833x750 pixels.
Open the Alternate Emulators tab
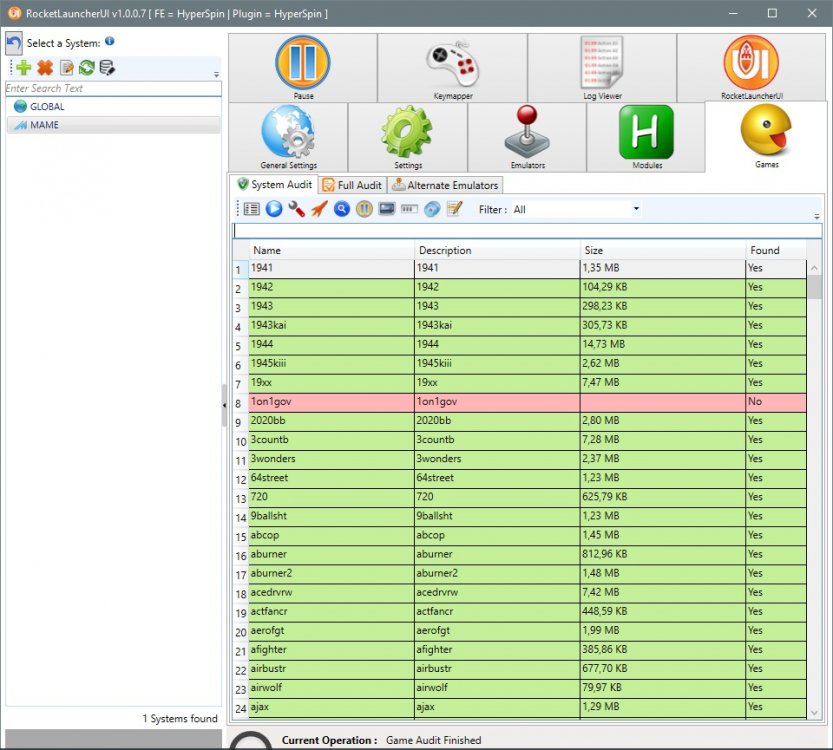pyautogui.click(x=444, y=185)
